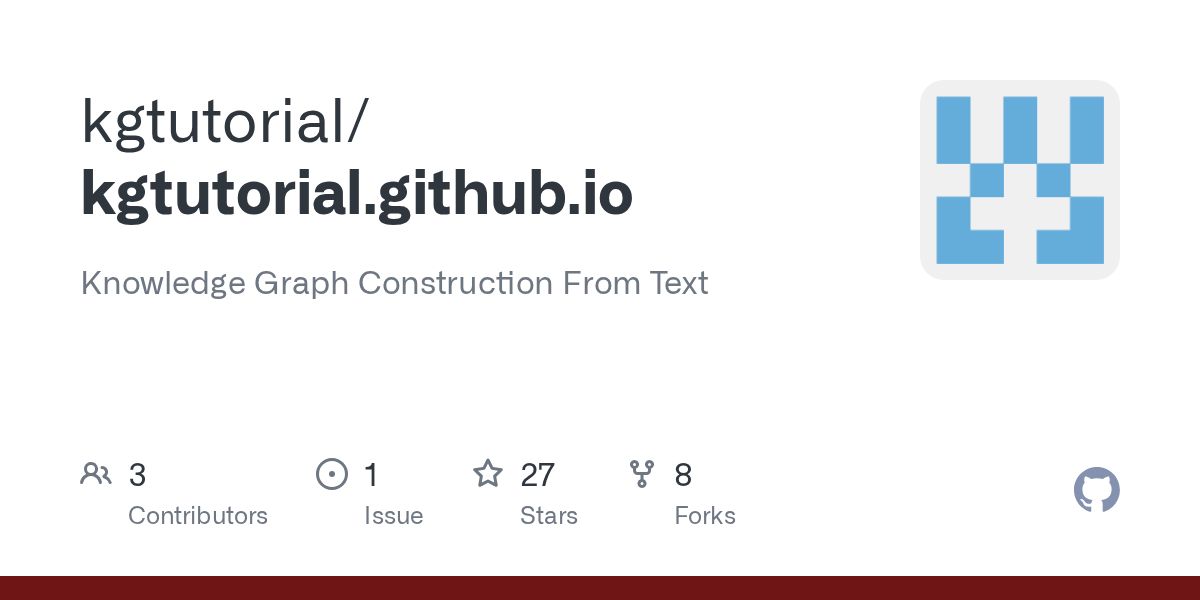Click the star outline icon
This screenshot has width=1200, height=600.
coord(488,473)
